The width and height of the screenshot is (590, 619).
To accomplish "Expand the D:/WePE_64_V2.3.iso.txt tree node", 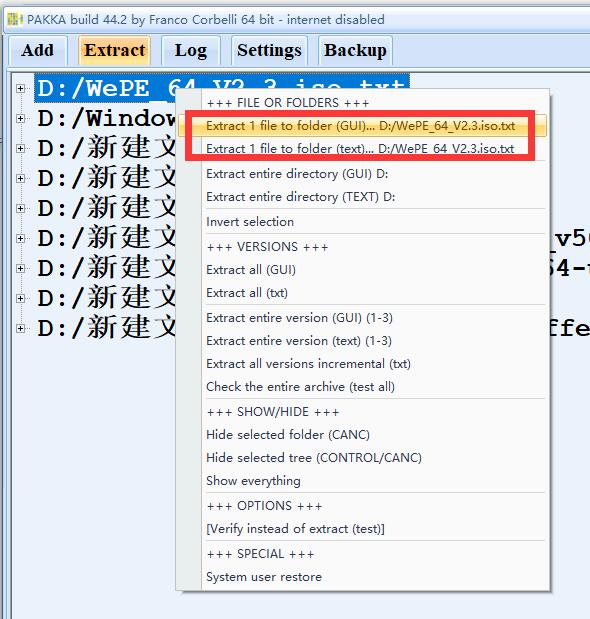I will [21, 88].
